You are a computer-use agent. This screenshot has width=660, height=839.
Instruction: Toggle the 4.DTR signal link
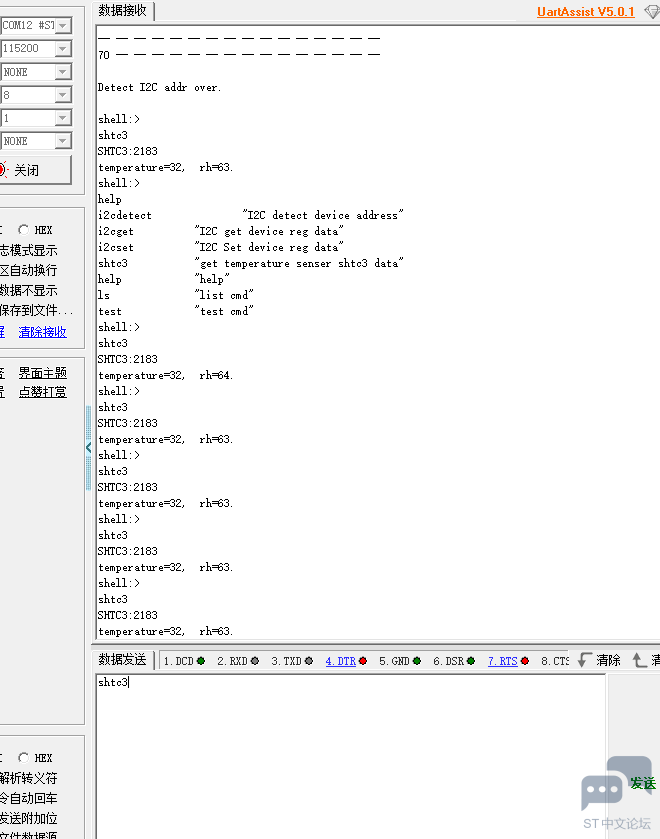(340, 661)
